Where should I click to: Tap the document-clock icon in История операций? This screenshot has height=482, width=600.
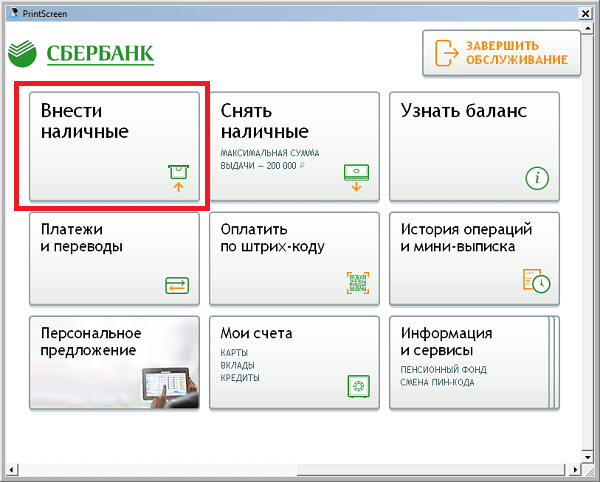[x=536, y=281]
